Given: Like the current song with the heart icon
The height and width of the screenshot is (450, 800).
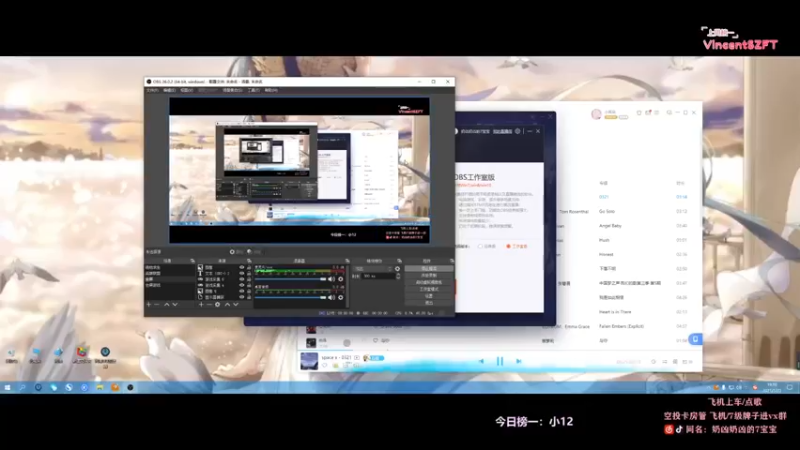Looking at the screenshot, I should [324, 366].
